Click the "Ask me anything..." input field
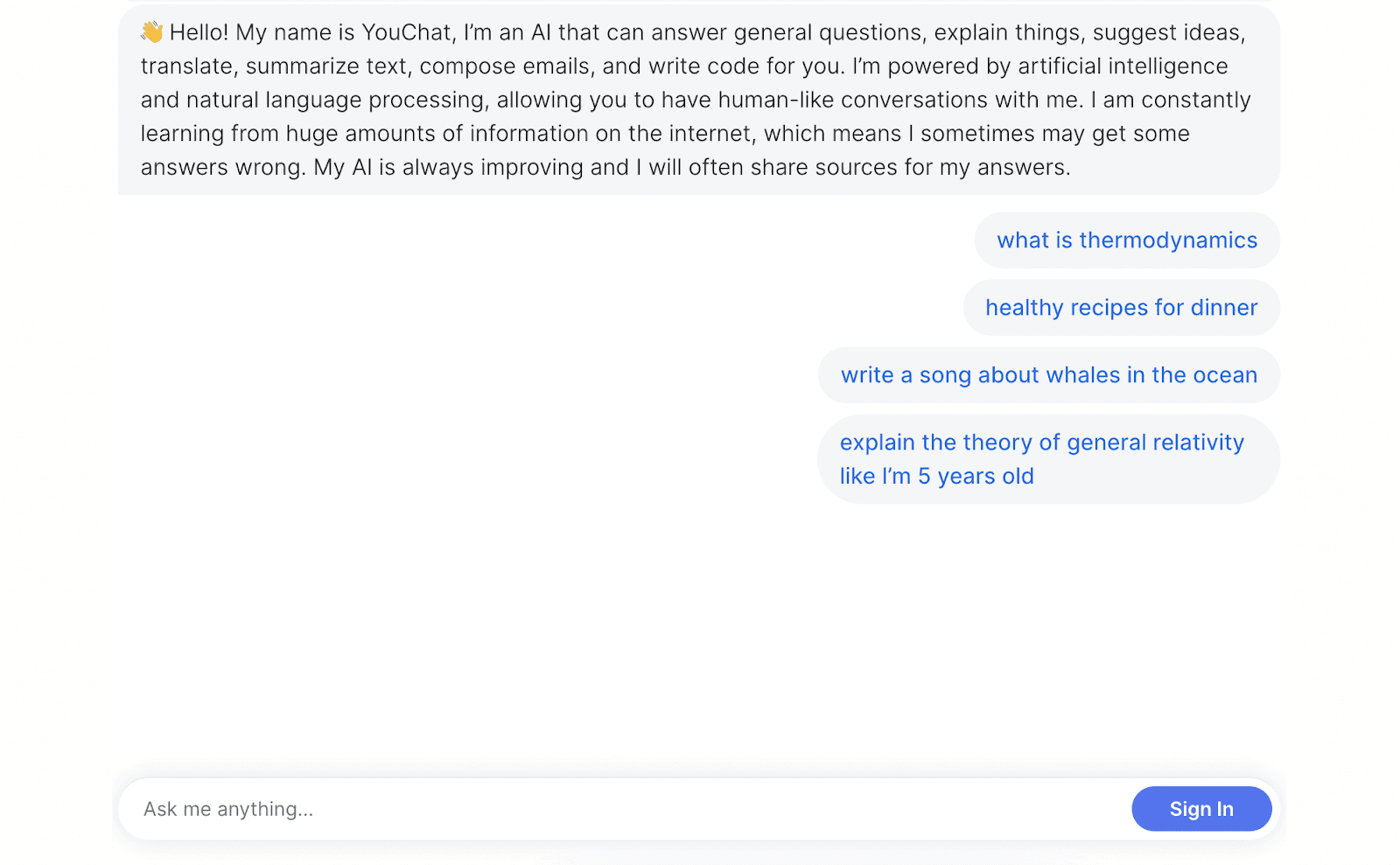 [x=525, y=809]
